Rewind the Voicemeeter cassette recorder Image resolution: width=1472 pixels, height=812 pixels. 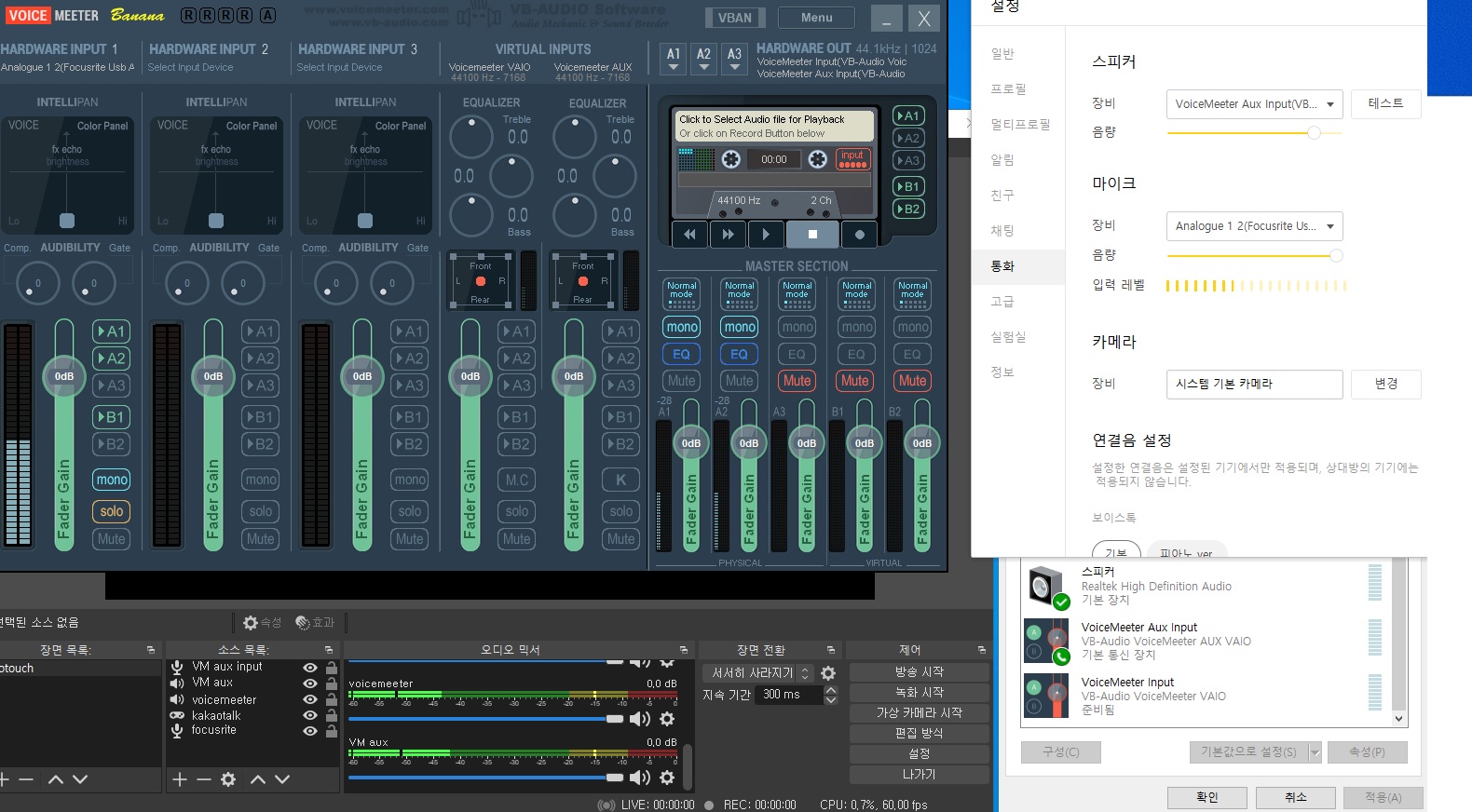tap(689, 235)
